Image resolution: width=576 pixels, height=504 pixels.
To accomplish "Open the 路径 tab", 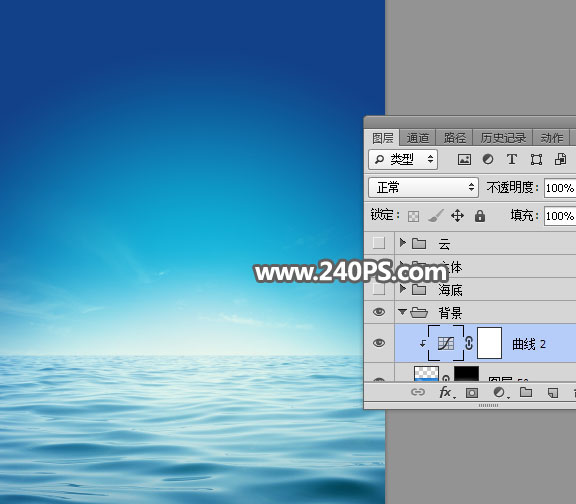I will click(x=454, y=138).
